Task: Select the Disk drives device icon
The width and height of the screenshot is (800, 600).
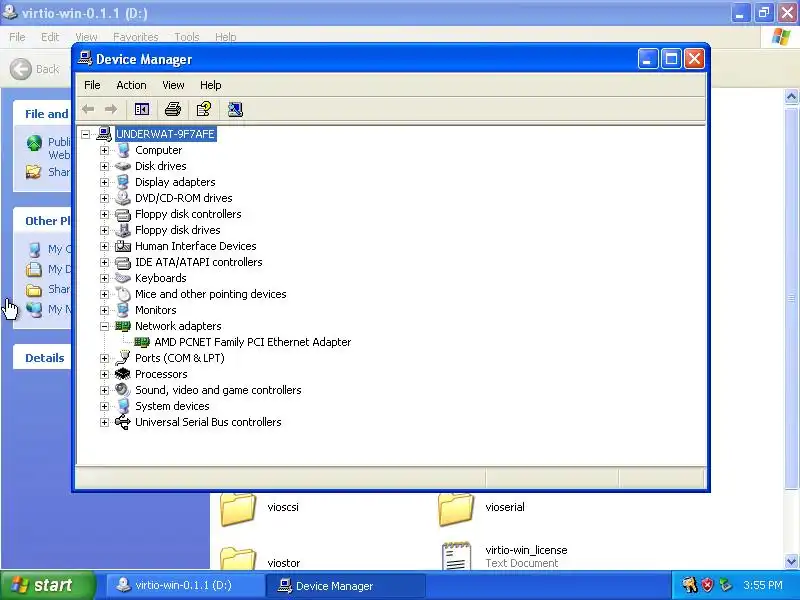Action: pyautogui.click(x=123, y=166)
